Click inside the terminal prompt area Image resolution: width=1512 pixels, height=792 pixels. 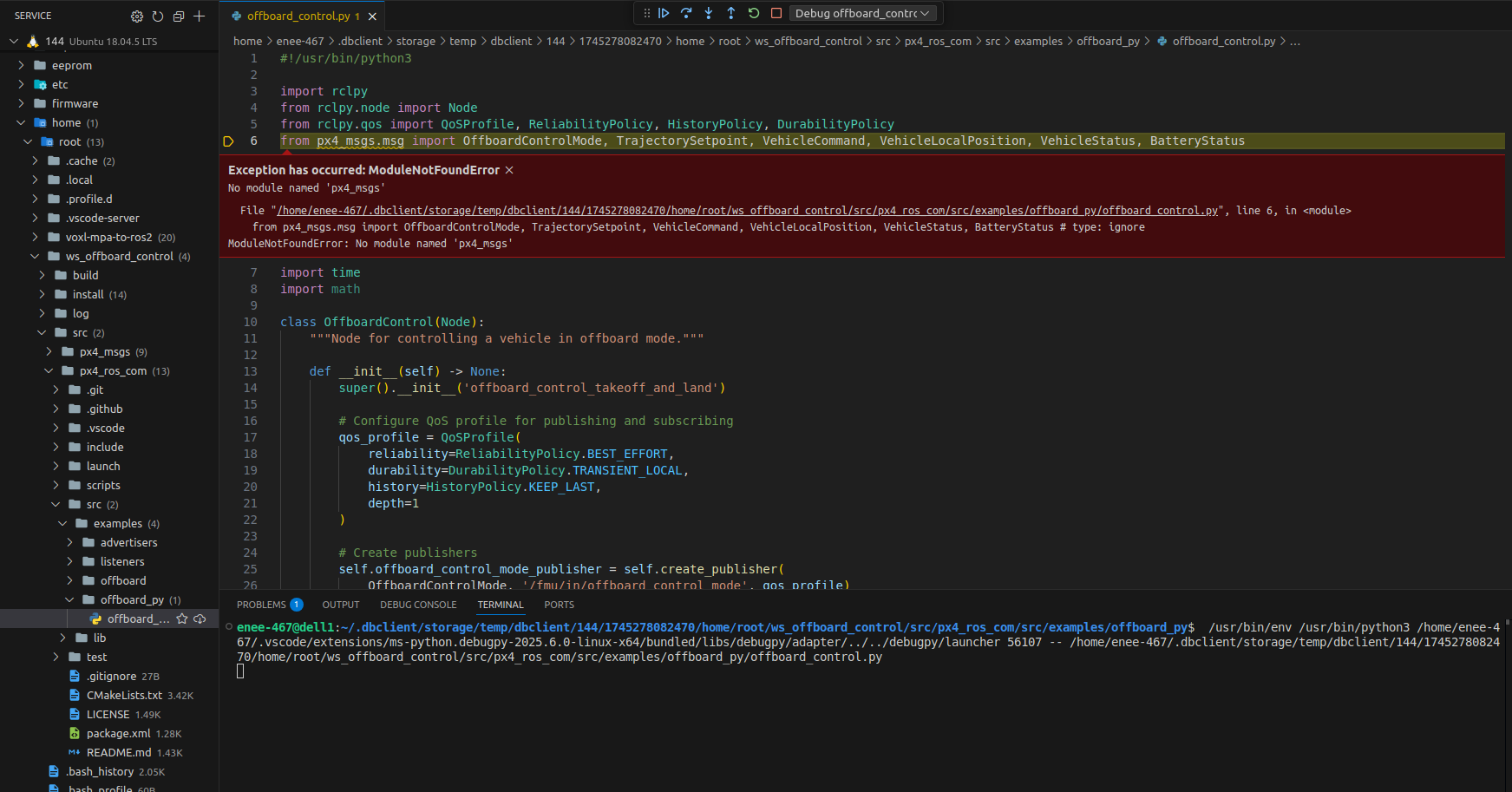click(x=240, y=671)
